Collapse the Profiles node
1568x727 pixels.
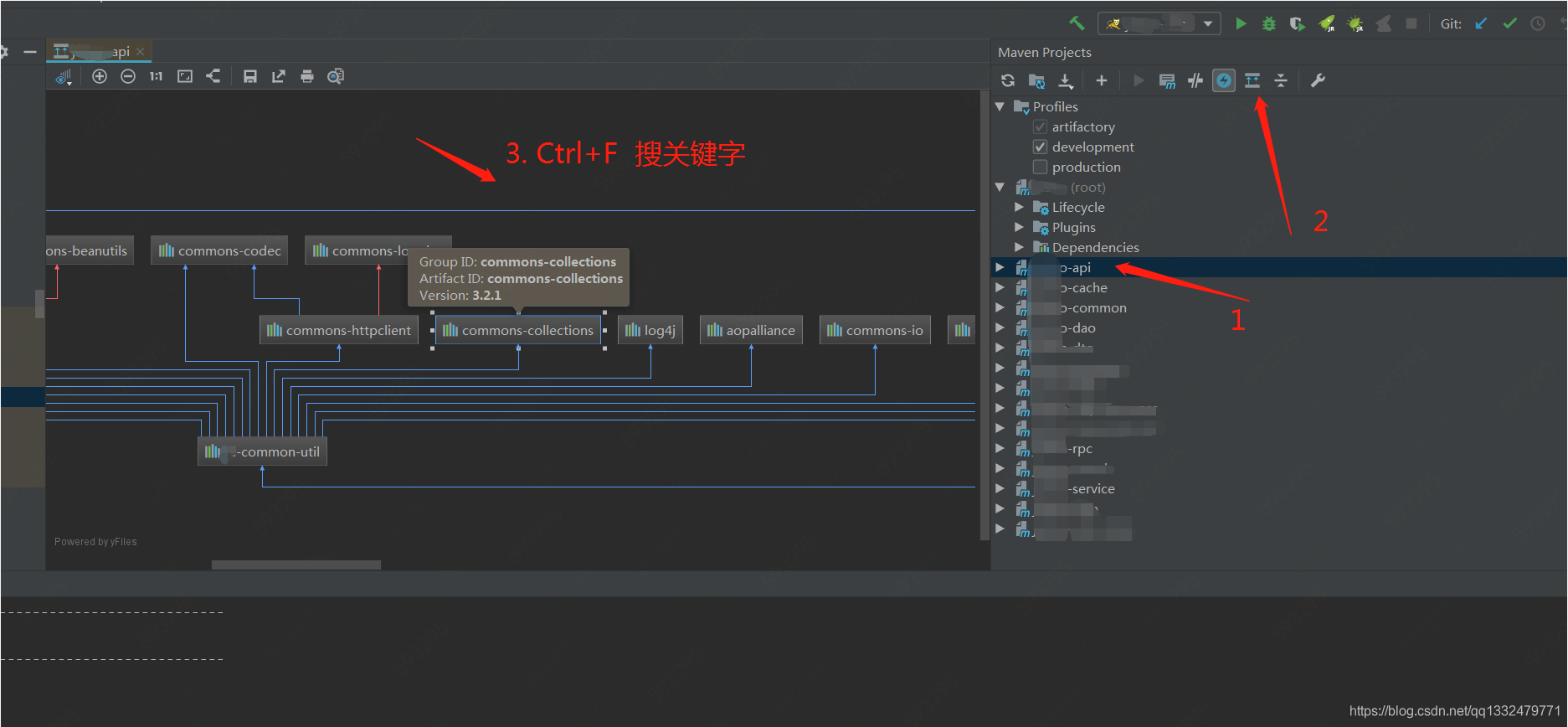click(1000, 106)
